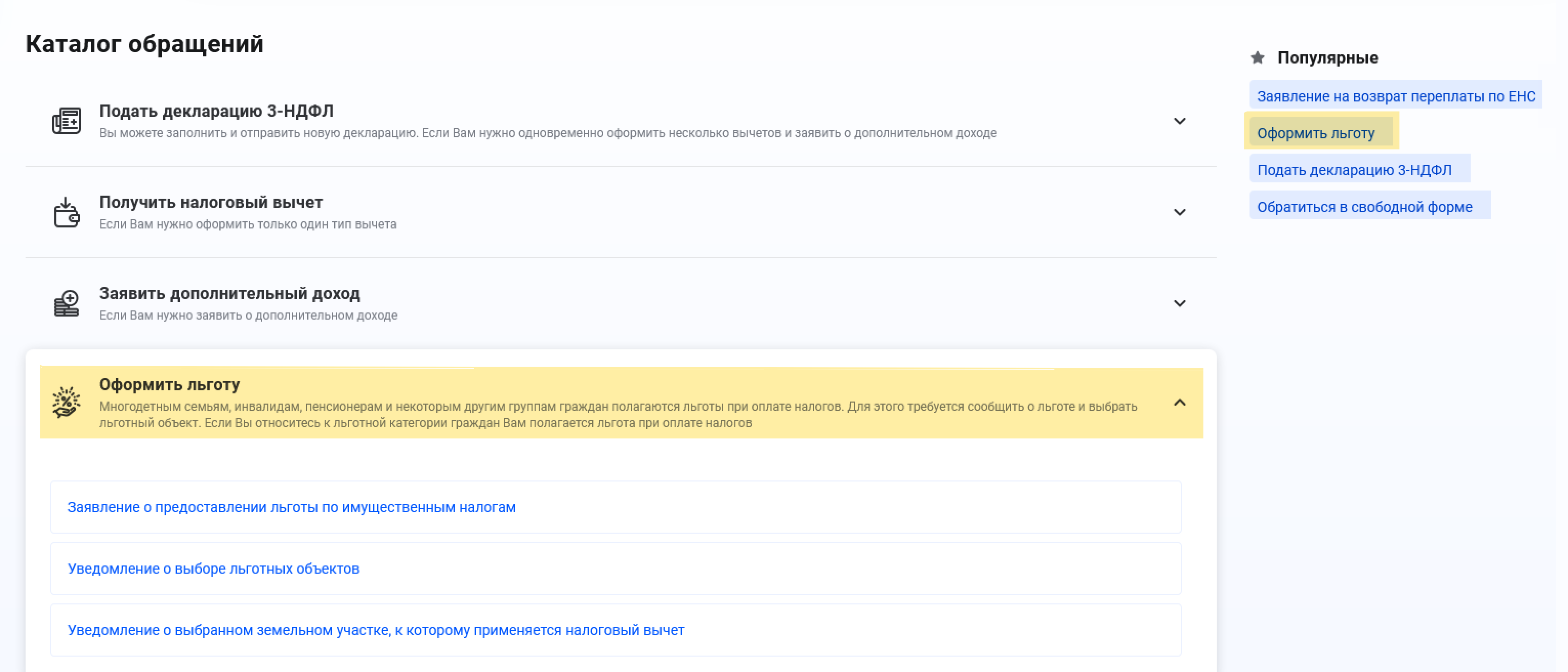
Task: Click description starting 'Вы можете заполнить и отправить'
Action: pos(548,133)
